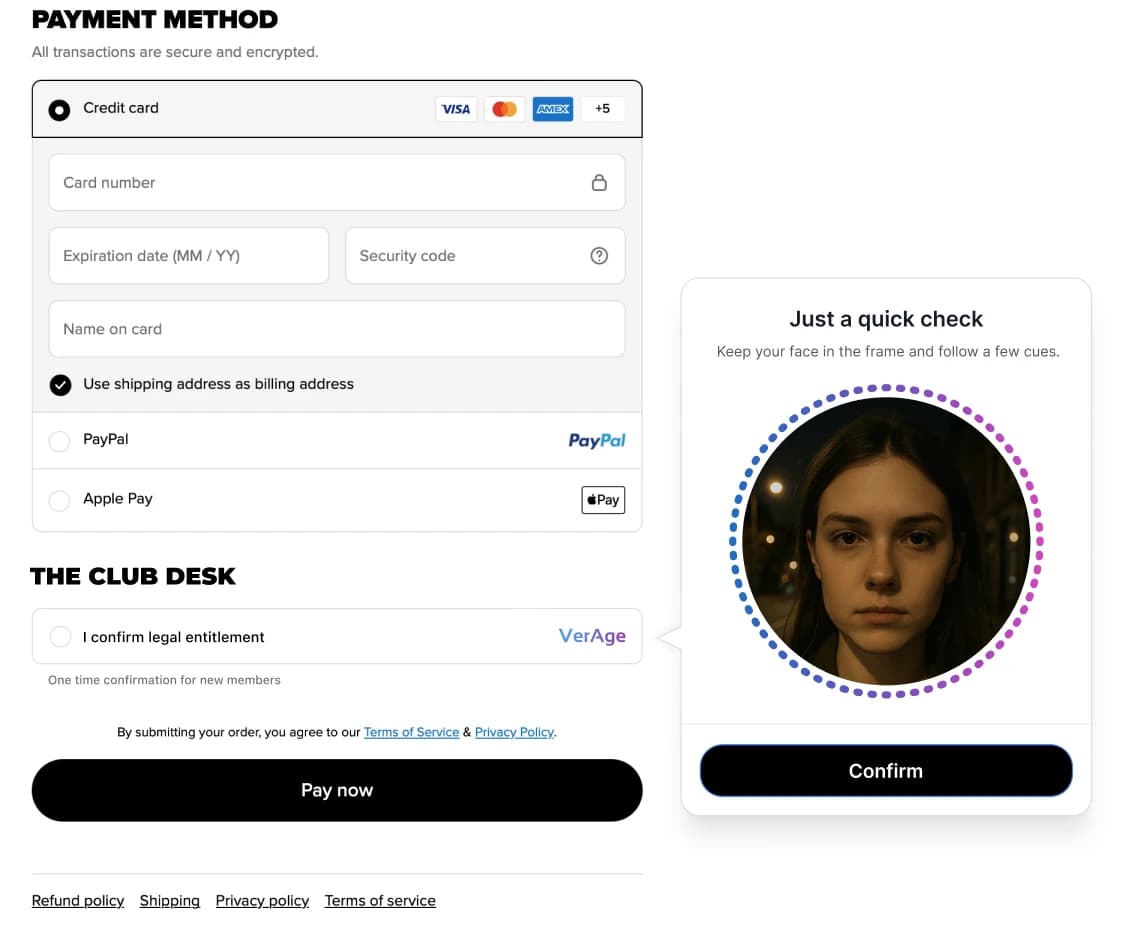Open the Privacy Policy link

(x=514, y=731)
